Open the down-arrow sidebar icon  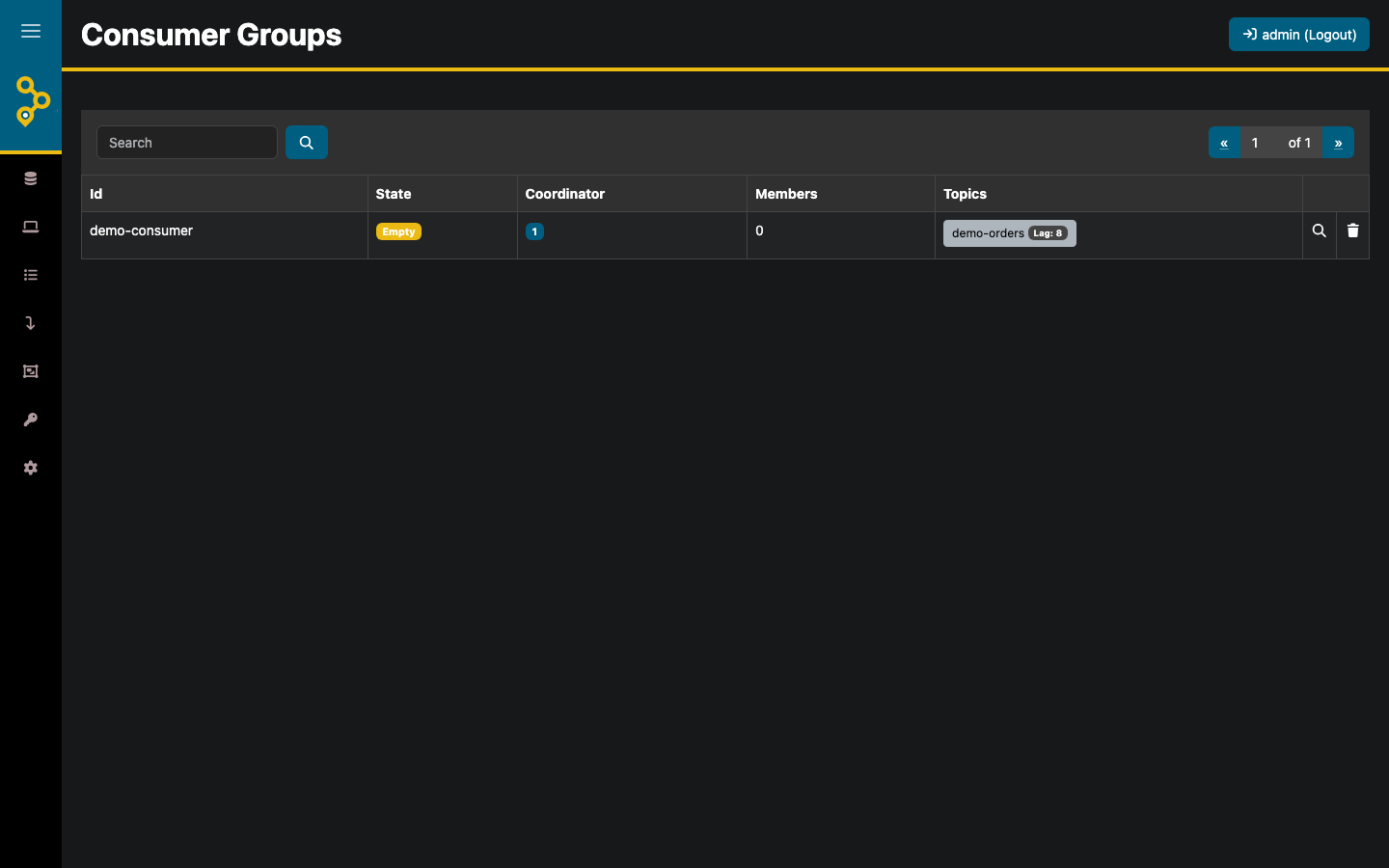point(31,323)
